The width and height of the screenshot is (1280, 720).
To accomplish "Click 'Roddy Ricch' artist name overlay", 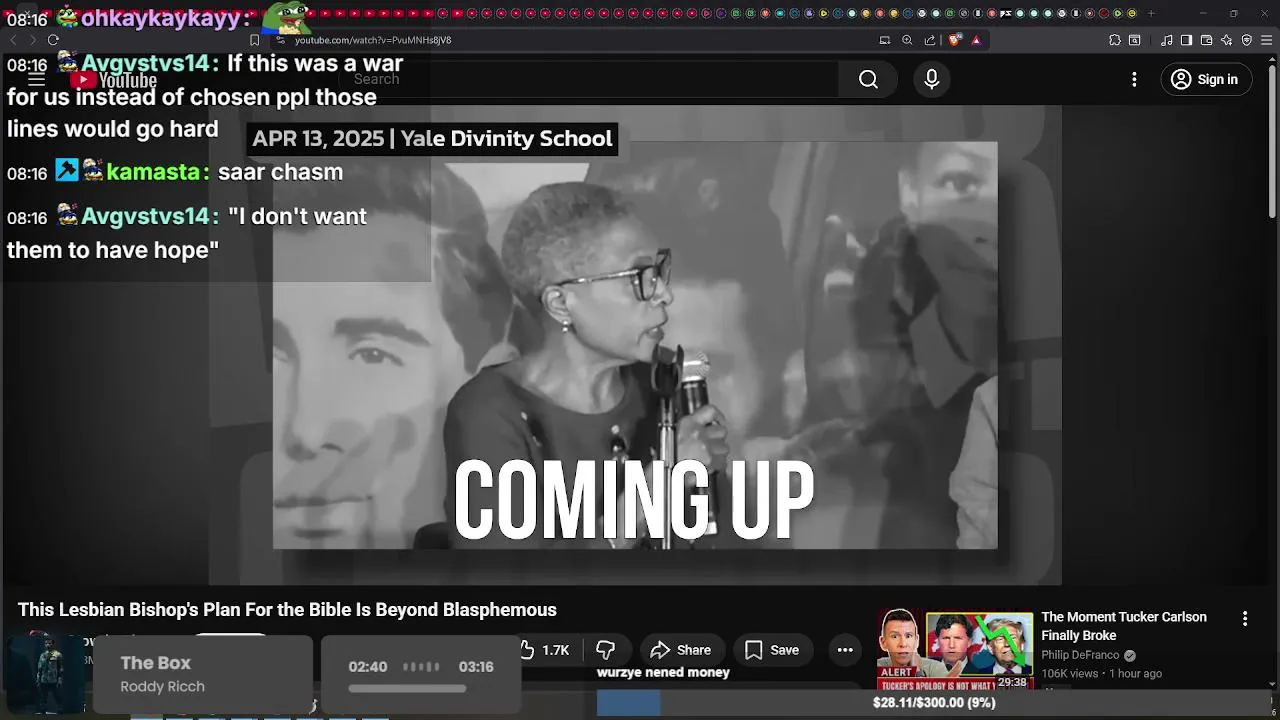I will pyautogui.click(x=163, y=687).
